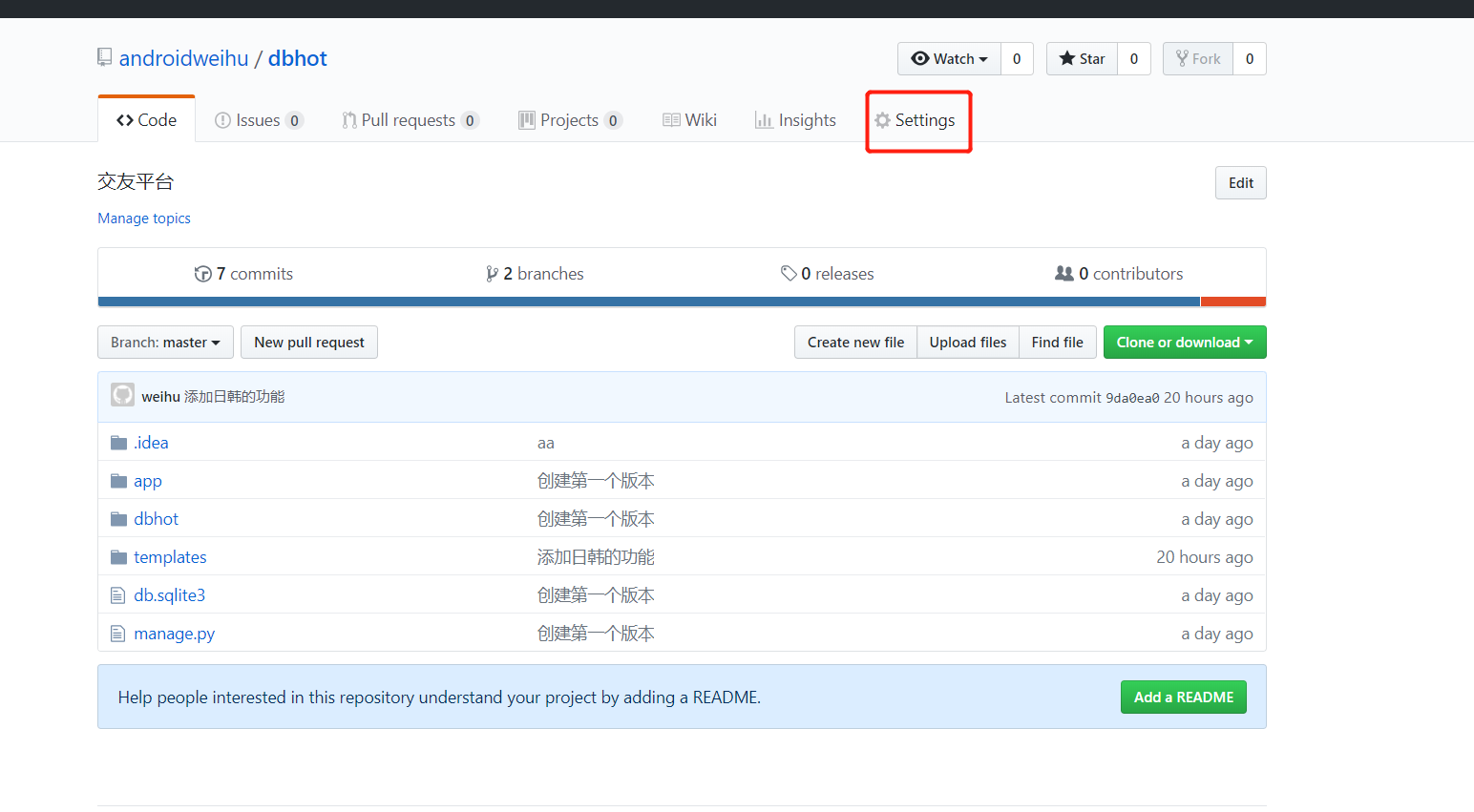Click the Wiki book icon
The height and width of the screenshot is (812, 1474).
pos(672,120)
